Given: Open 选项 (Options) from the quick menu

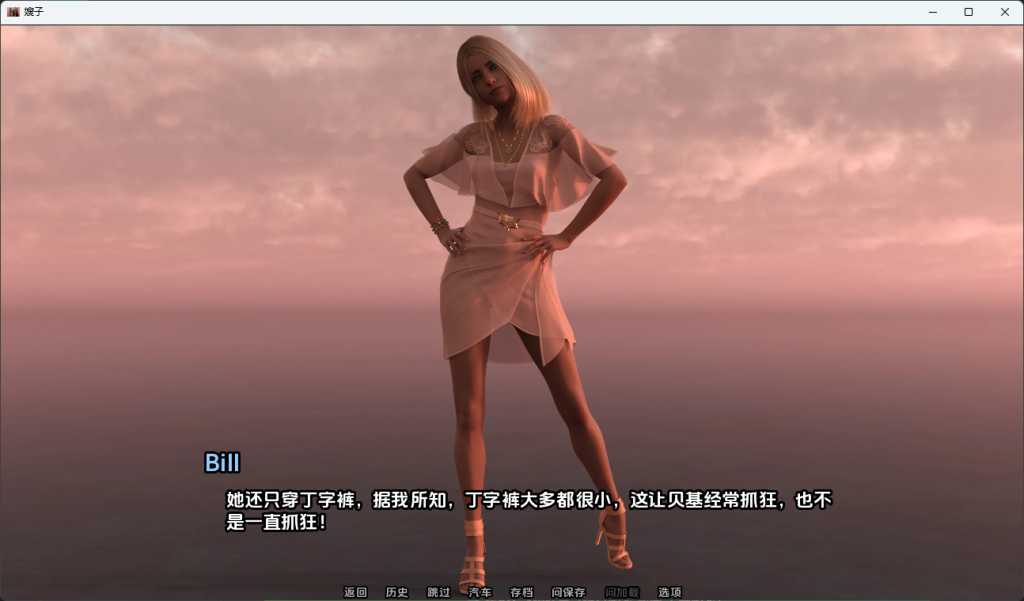Looking at the screenshot, I should point(669,592).
